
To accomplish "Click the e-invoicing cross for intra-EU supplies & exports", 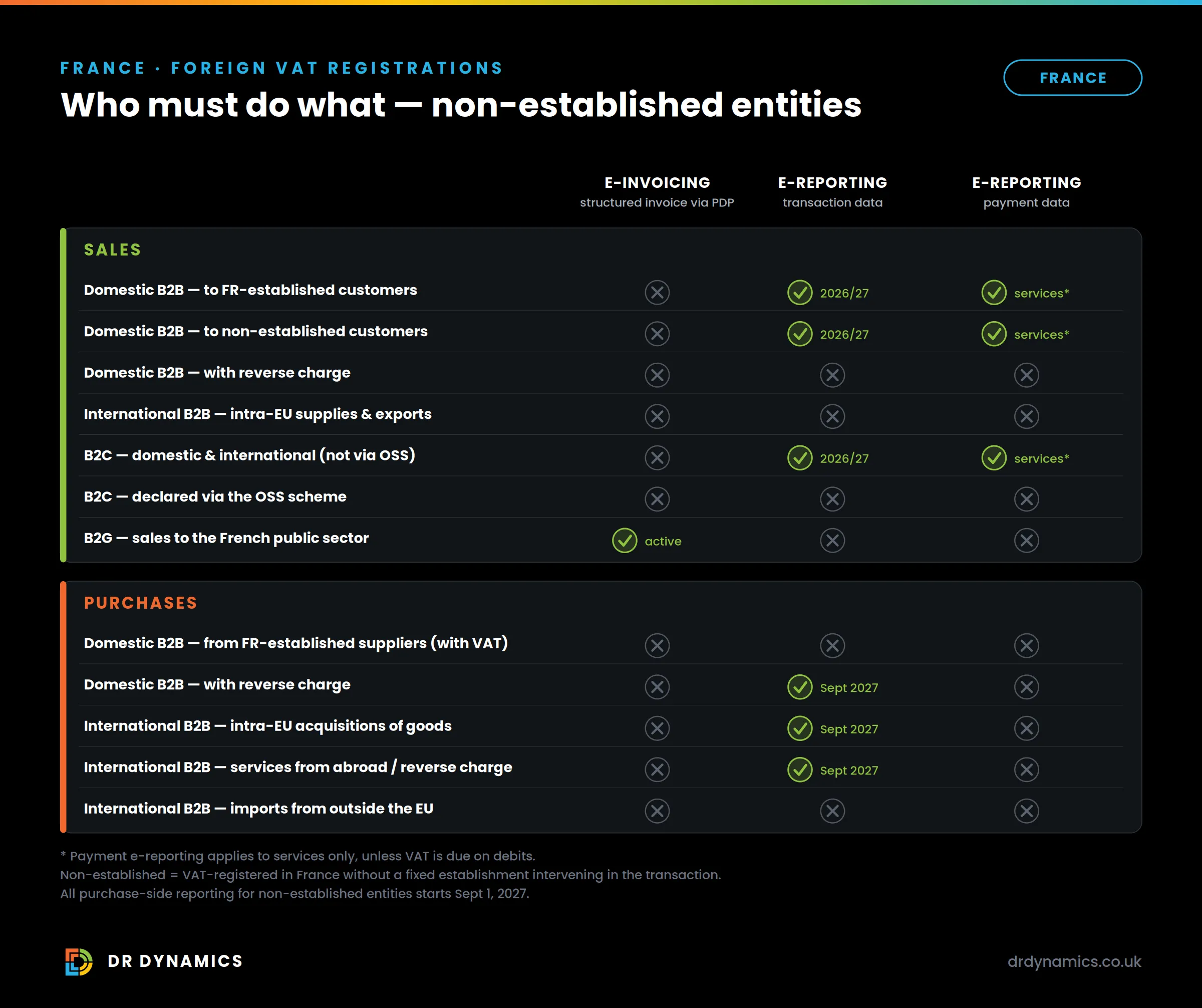I will pos(657,416).
